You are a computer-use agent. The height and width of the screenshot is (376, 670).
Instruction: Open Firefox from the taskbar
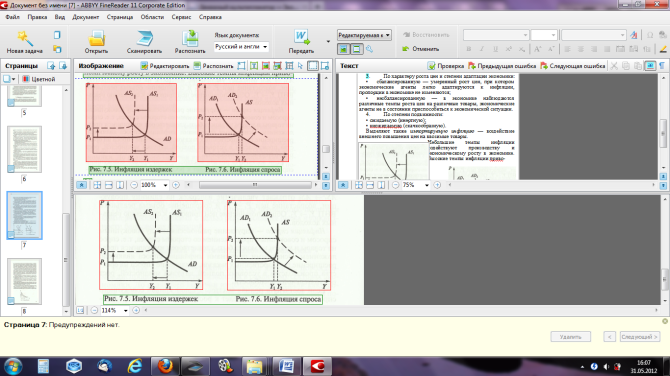(165, 366)
